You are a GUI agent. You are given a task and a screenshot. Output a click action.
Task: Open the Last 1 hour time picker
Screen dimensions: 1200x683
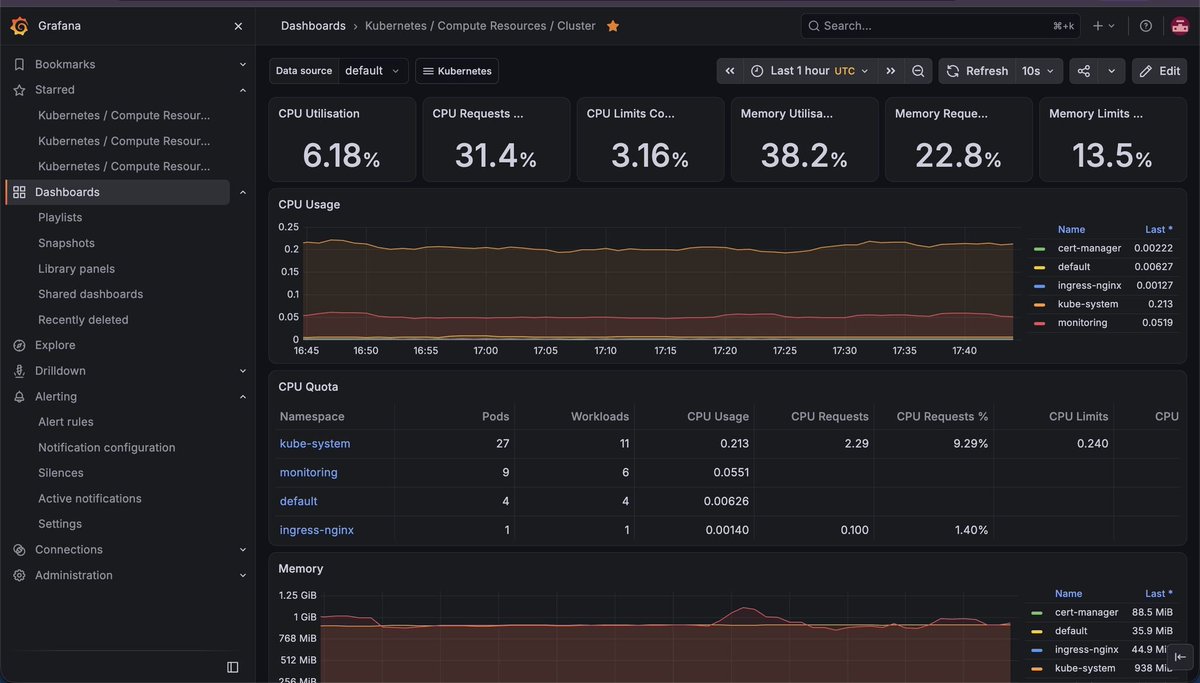coord(811,71)
